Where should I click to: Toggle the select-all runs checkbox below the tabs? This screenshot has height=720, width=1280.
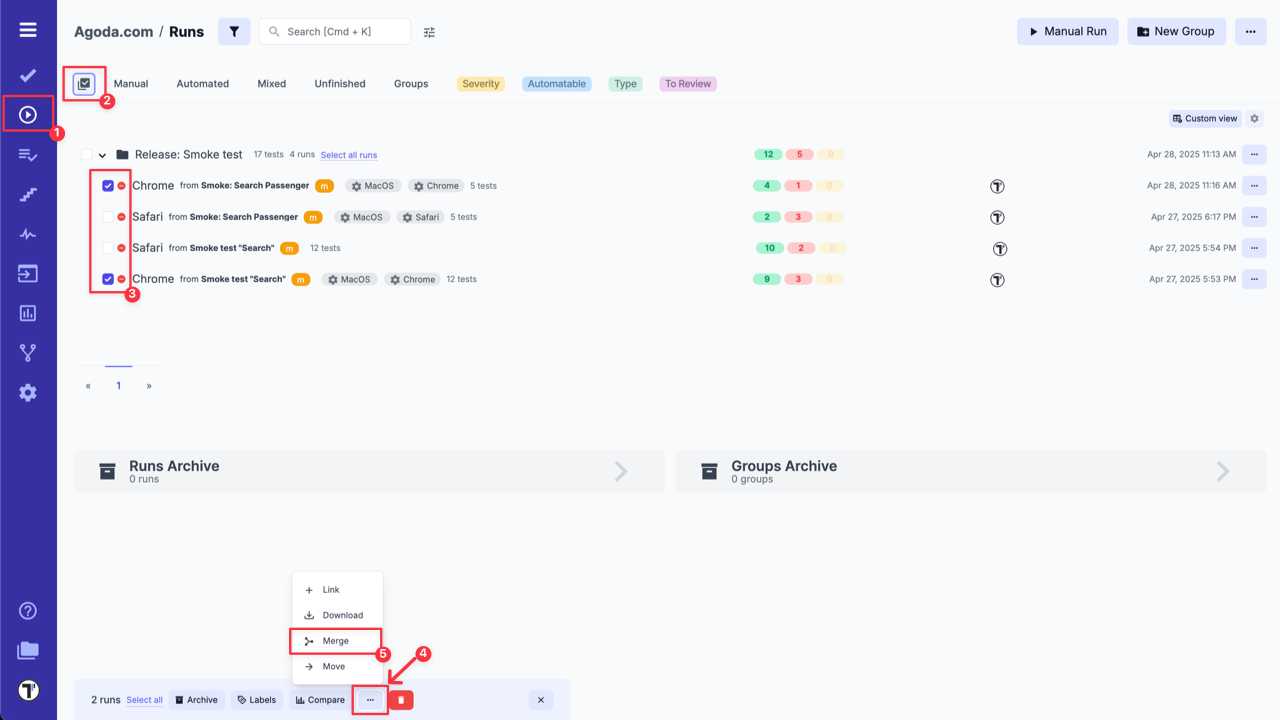click(x=84, y=83)
